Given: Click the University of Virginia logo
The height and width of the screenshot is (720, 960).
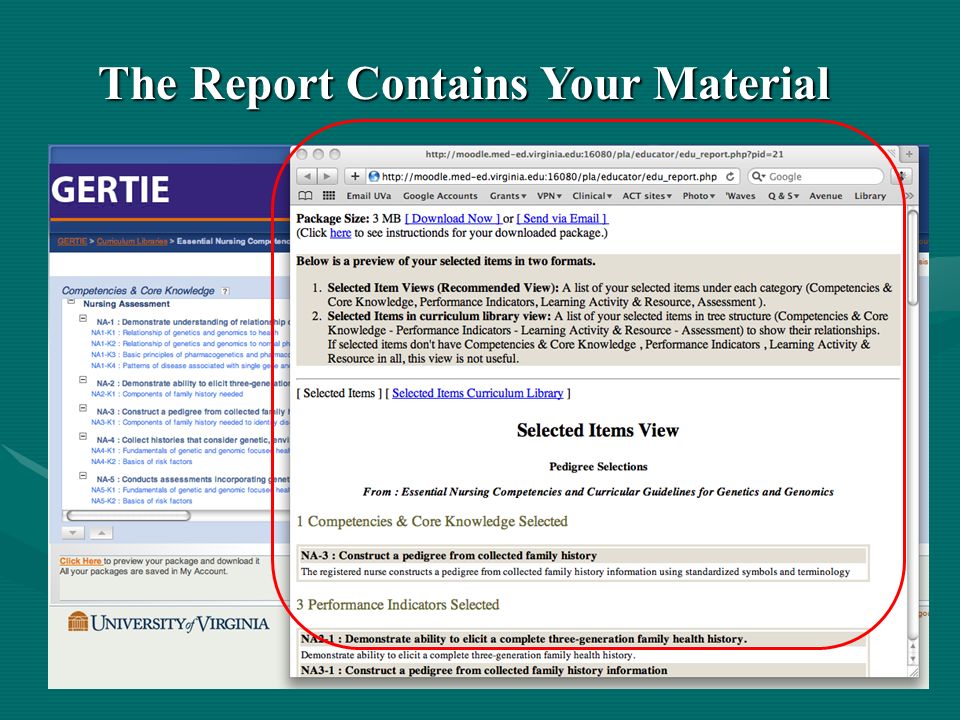Looking at the screenshot, I should click(x=168, y=623).
